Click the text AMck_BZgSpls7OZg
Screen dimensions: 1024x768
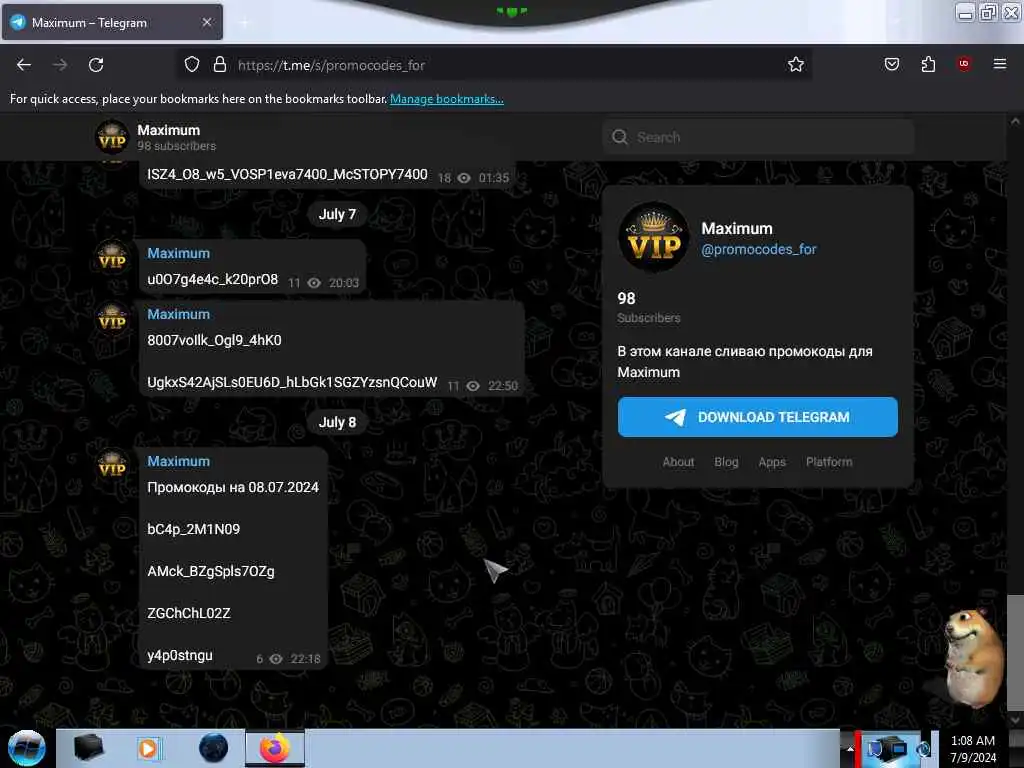(211, 571)
